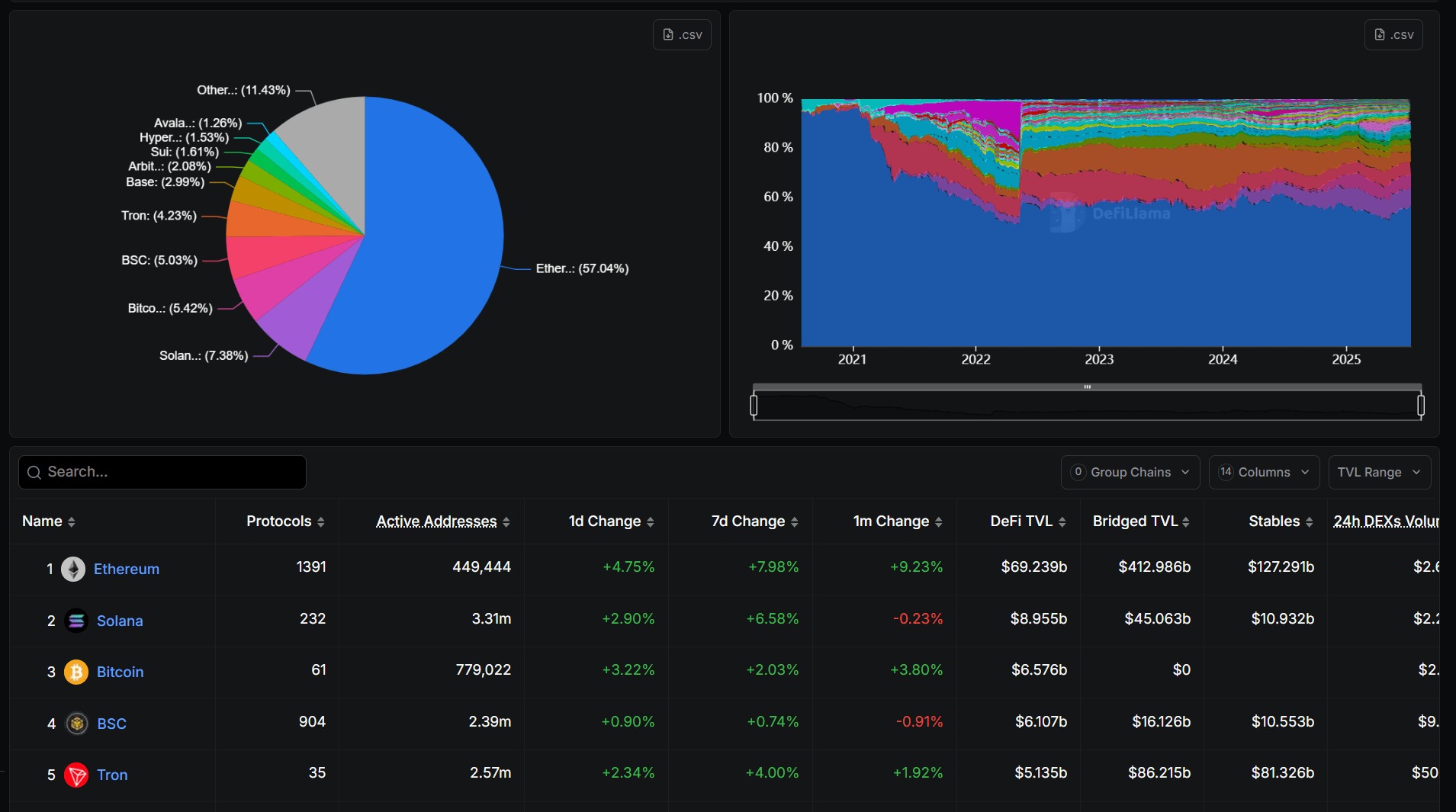Click the BSC logo icon

point(76,724)
